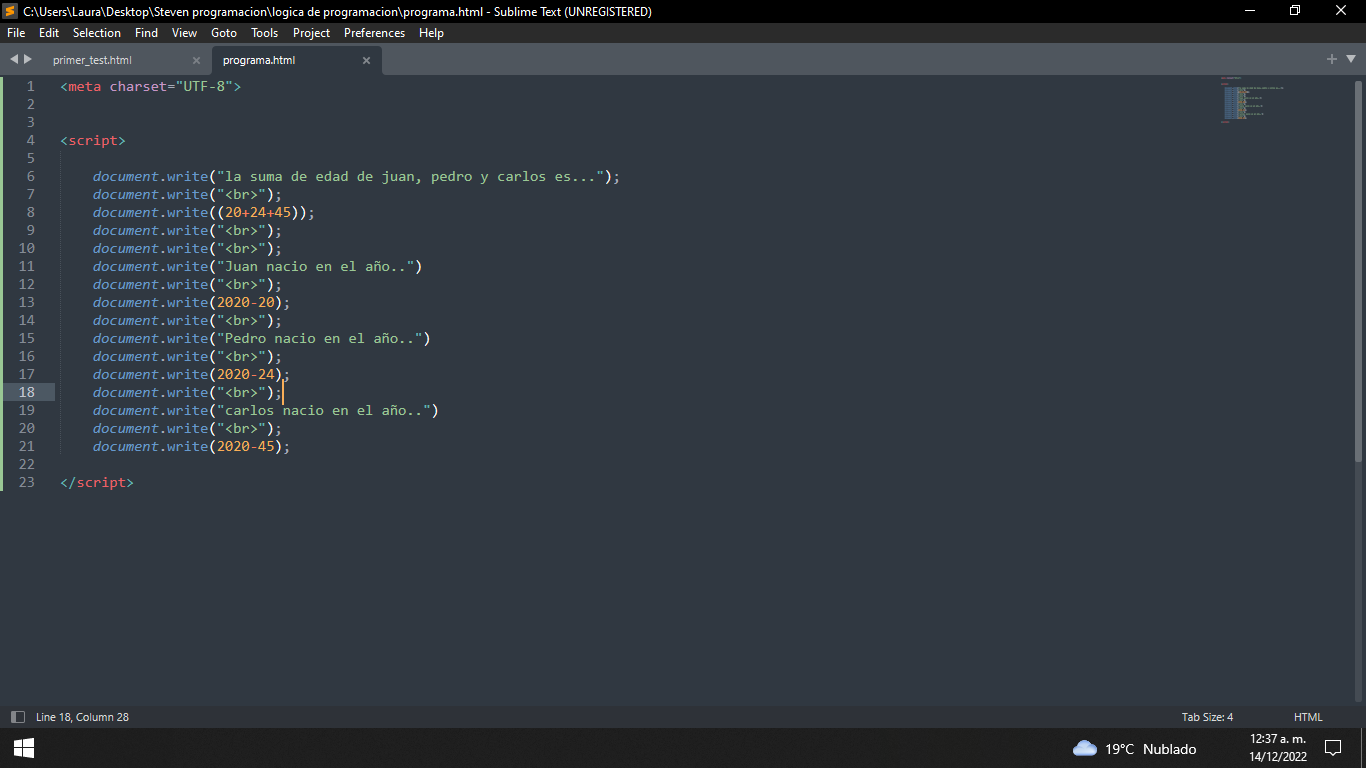Open Tab Size: 4 indentation options
The image size is (1366, 768).
pos(1207,717)
